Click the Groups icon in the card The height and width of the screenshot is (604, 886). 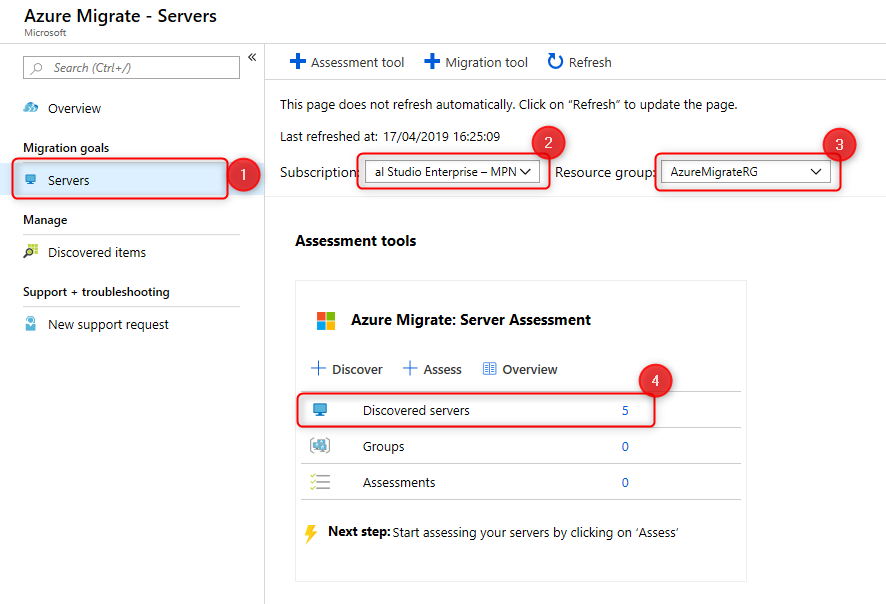pos(320,446)
